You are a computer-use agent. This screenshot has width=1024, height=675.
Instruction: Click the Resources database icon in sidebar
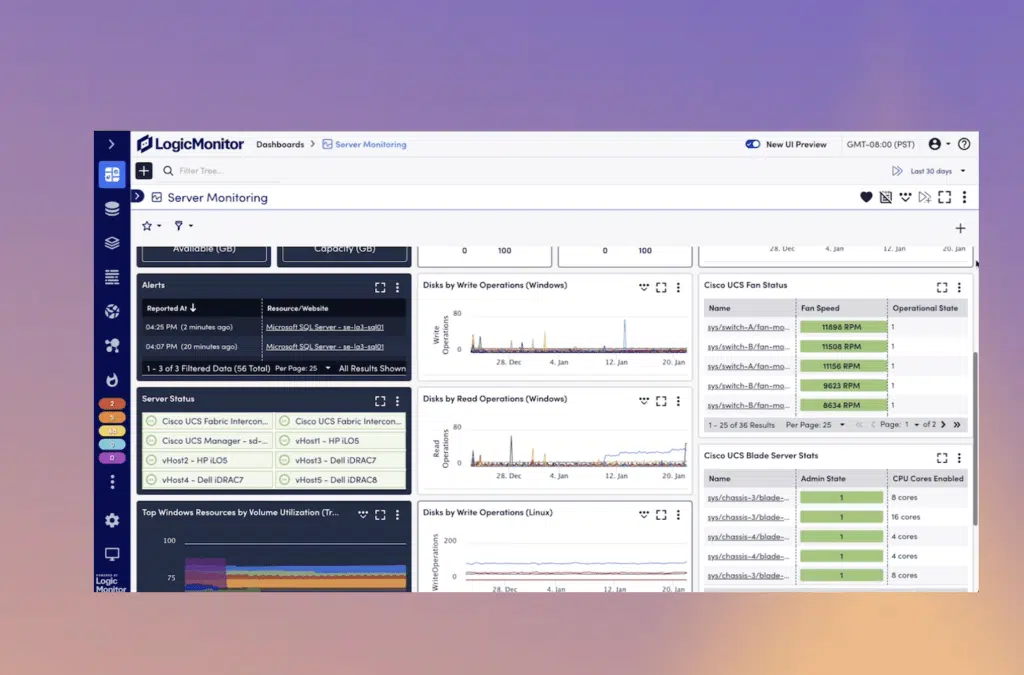[112, 209]
